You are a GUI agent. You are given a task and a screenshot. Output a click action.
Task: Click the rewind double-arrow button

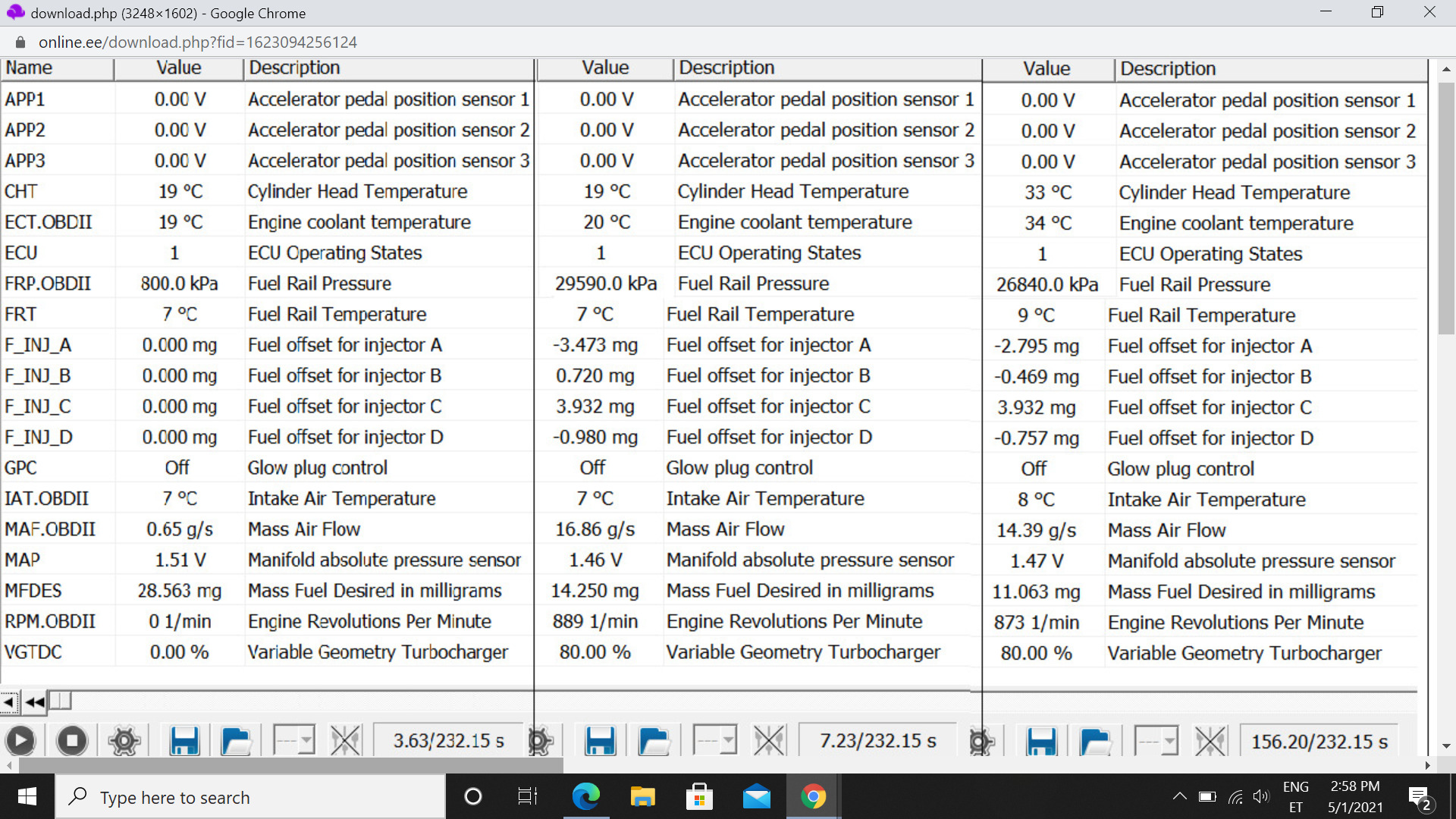click(35, 702)
